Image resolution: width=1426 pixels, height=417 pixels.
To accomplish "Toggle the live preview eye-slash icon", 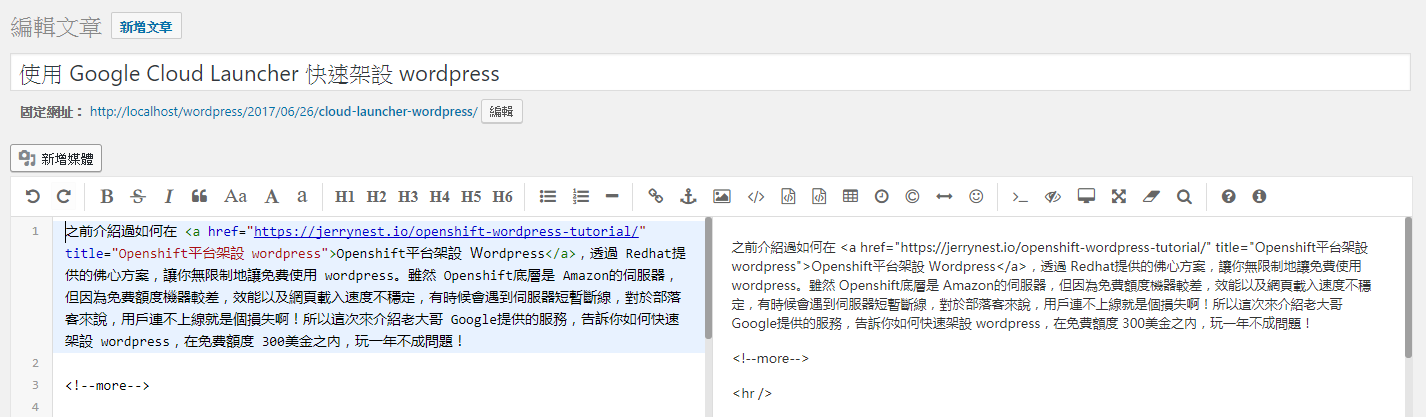I will pyautogui.click(x=1052, y=197).
